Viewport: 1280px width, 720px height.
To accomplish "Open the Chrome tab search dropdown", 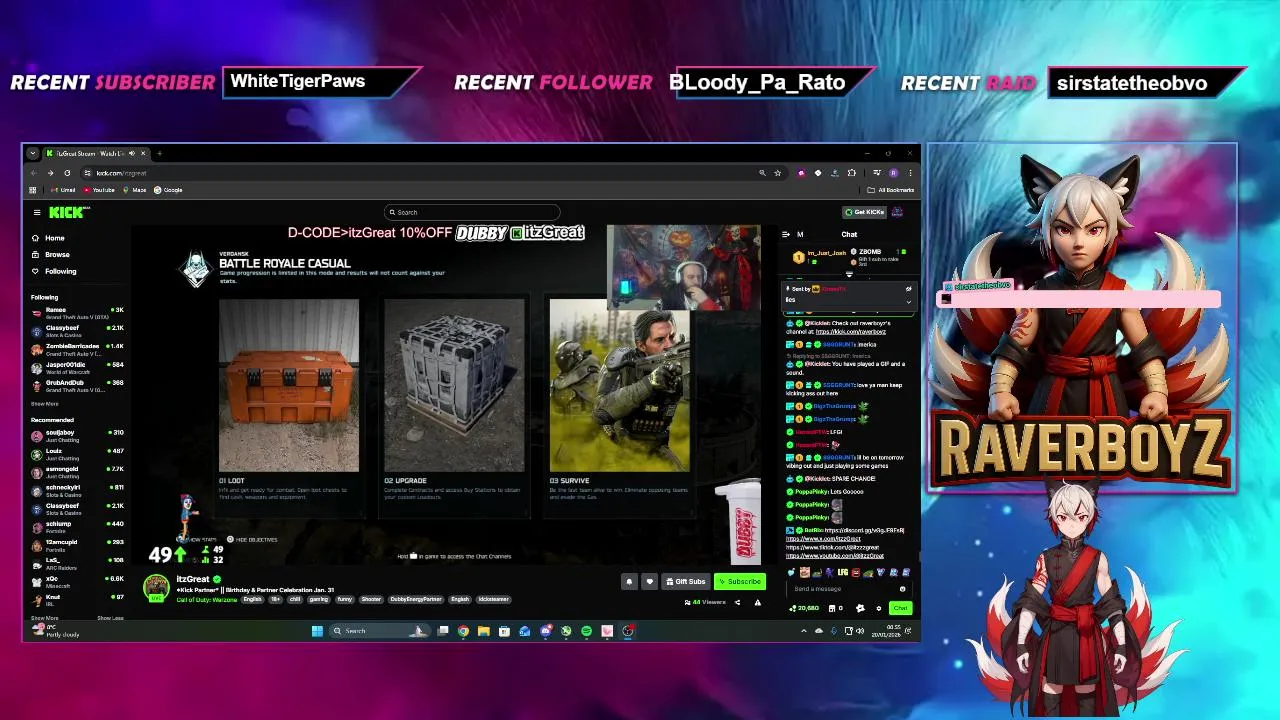I will point(33,153).
